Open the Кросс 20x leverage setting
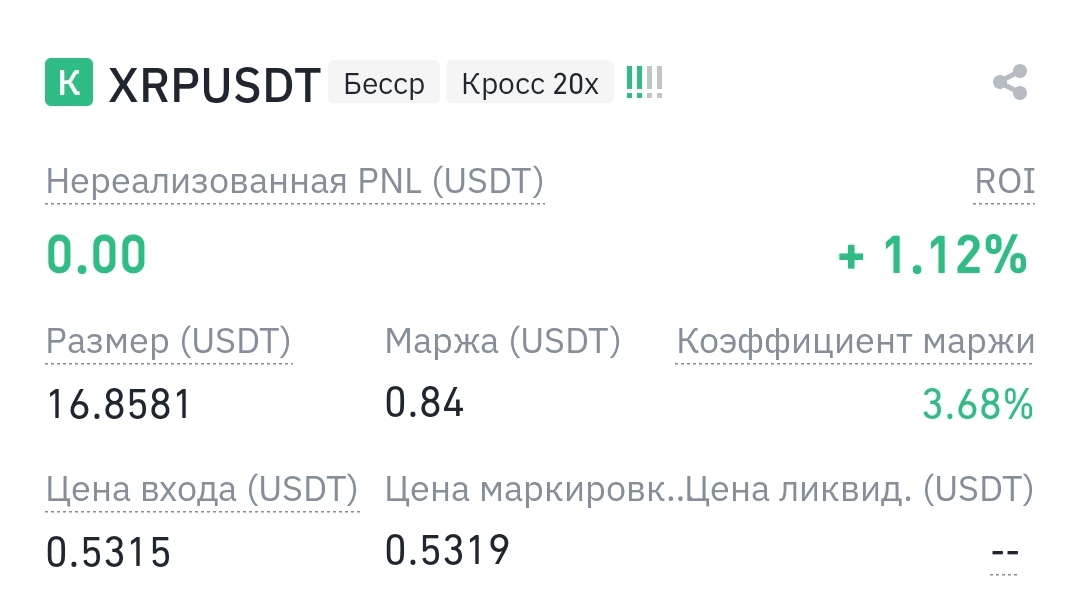This screenshot has height=607, width=1080. coord(530,84)
